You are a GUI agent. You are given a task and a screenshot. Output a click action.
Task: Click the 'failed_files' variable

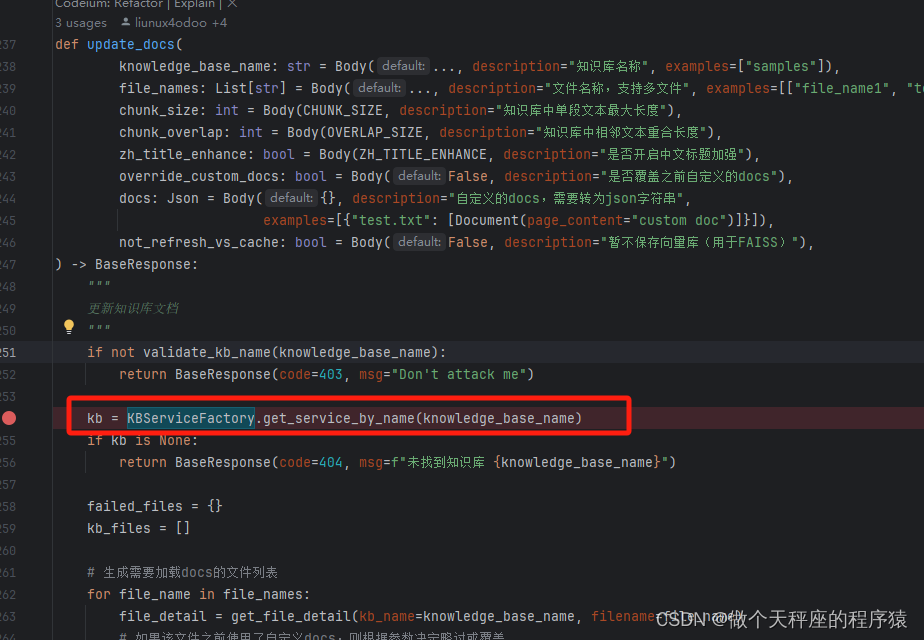(x=135, y=506)
